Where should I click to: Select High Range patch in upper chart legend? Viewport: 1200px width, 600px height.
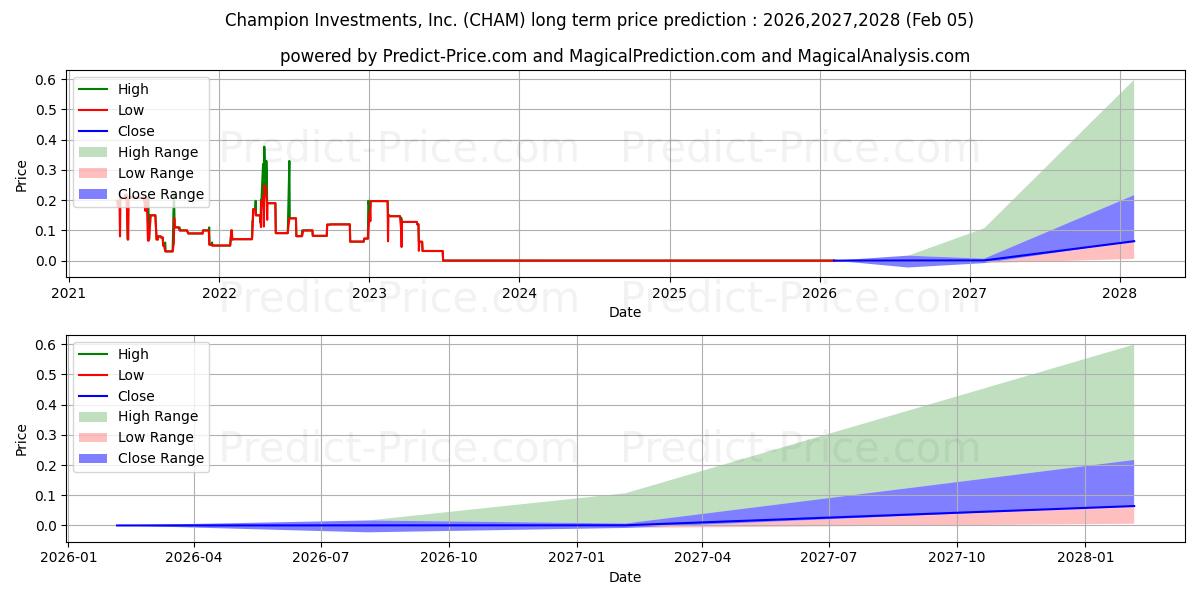tap(93, 152)
